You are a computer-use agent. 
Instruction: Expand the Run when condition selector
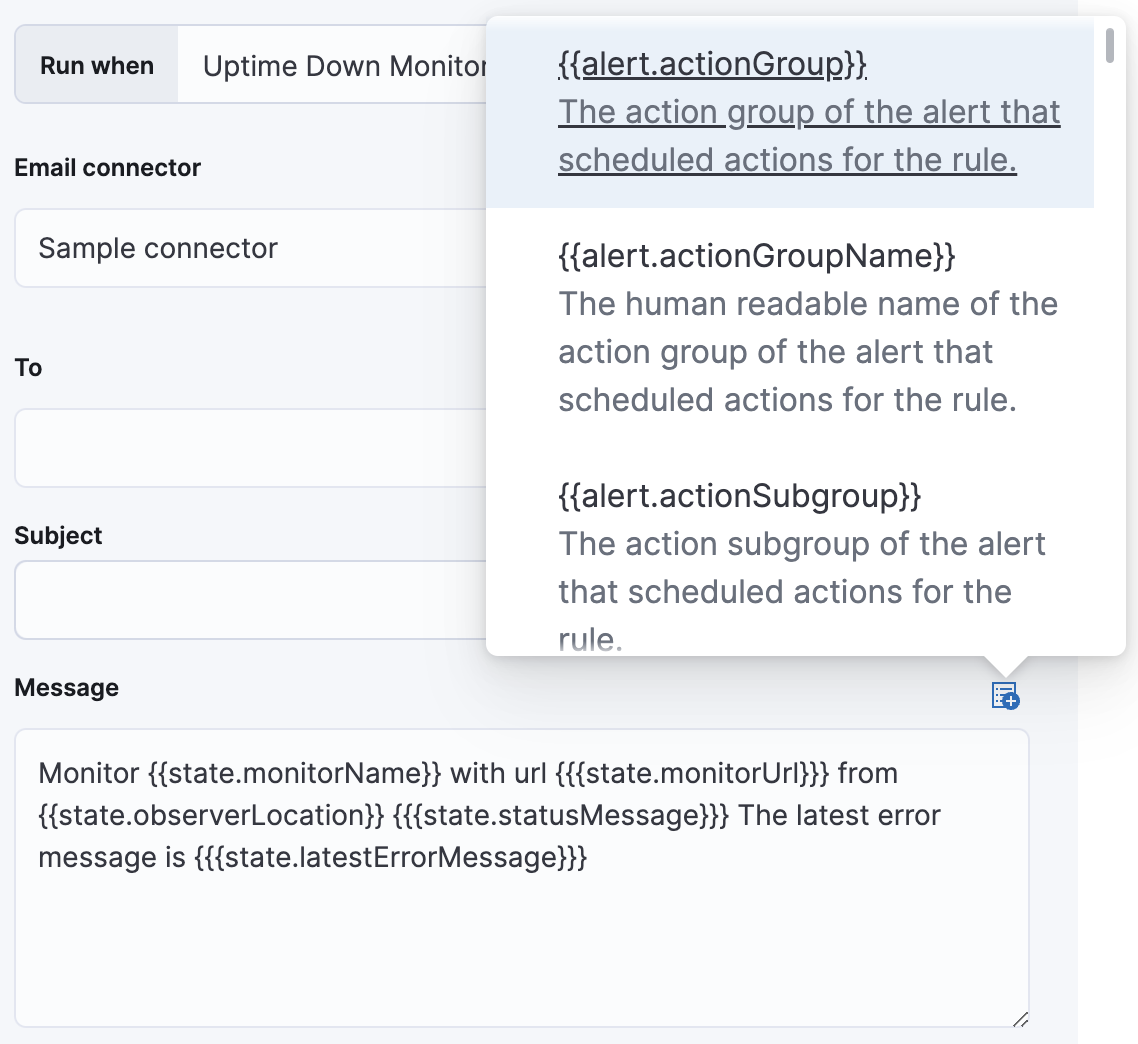coord(96,64)
